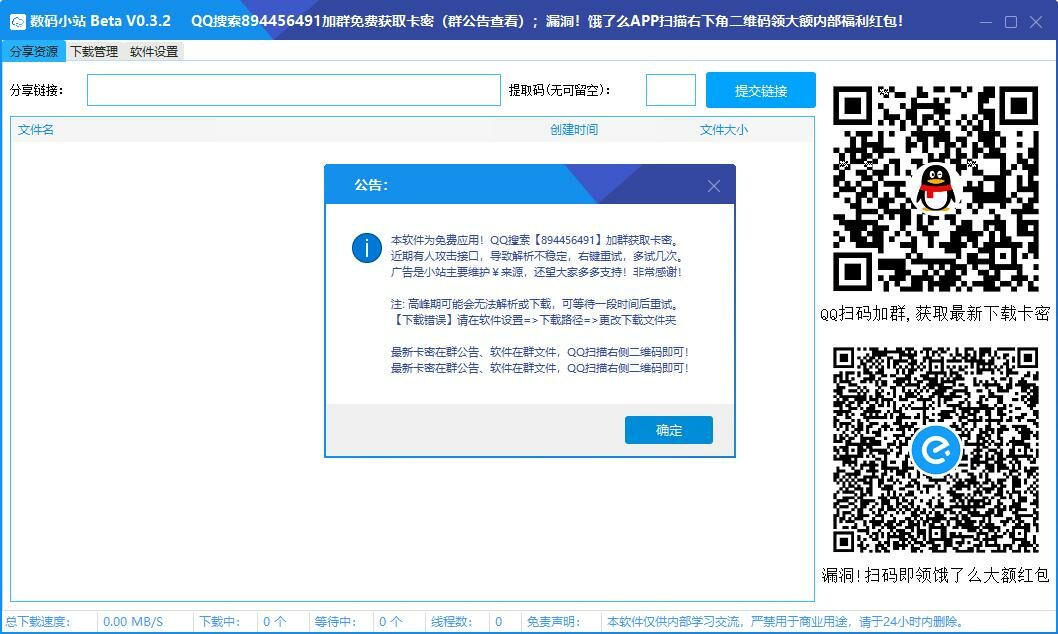Go to the 软件设置 tab
The image size is (1058, 634).
click(x=154, y=51)
